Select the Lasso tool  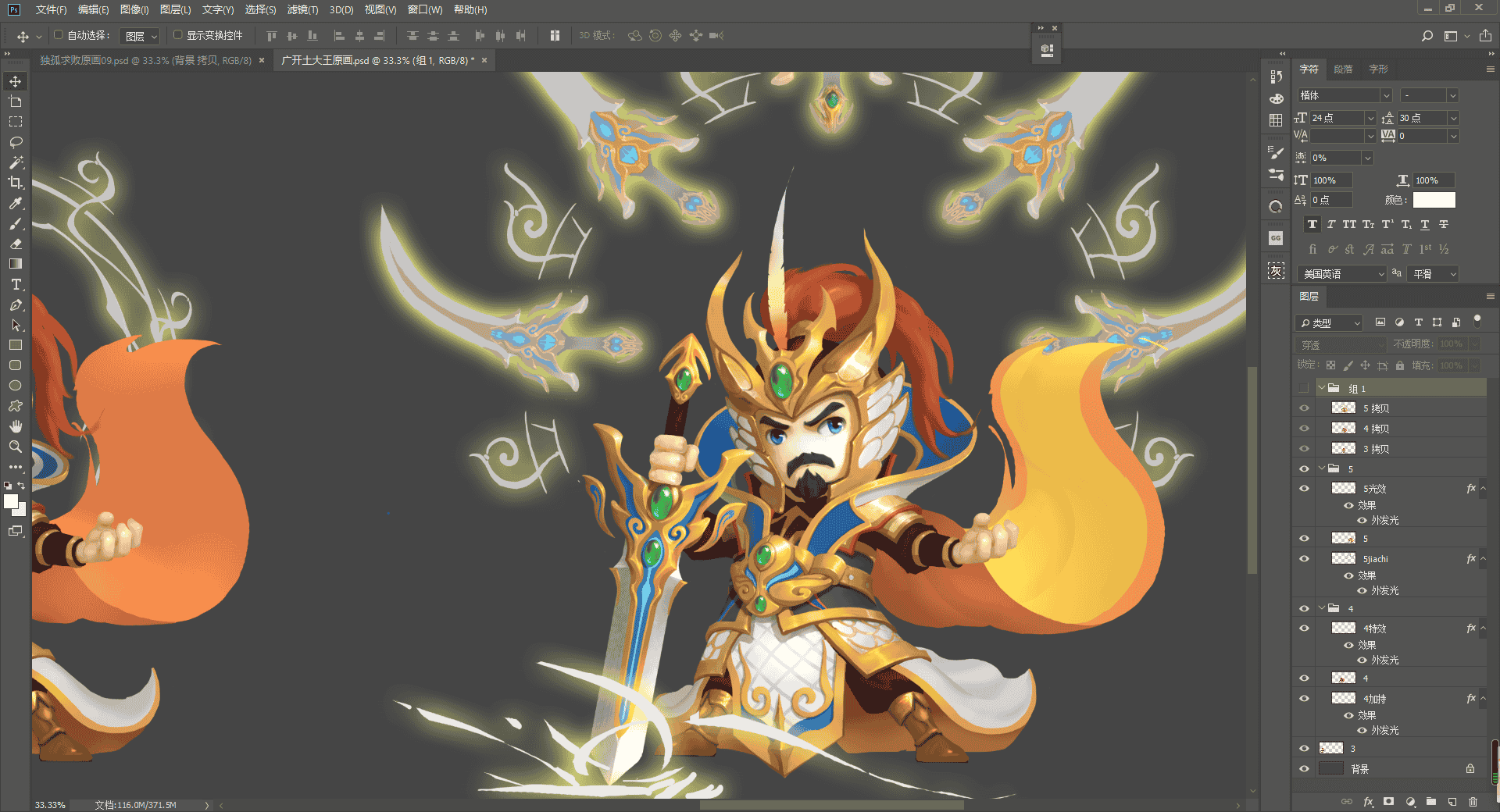tap(16, 142)
